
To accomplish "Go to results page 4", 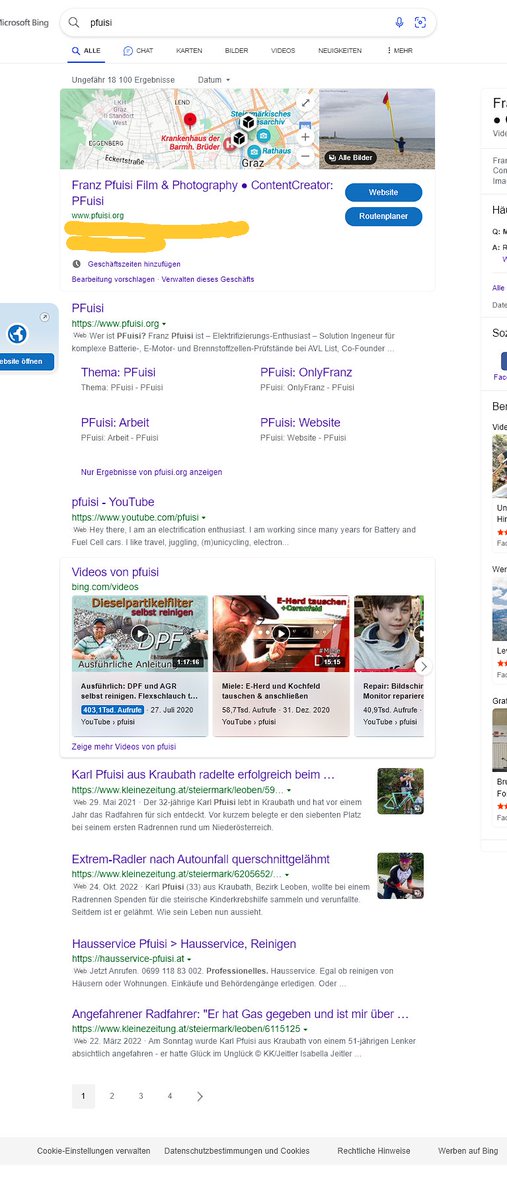I will tap(170, 1096).
